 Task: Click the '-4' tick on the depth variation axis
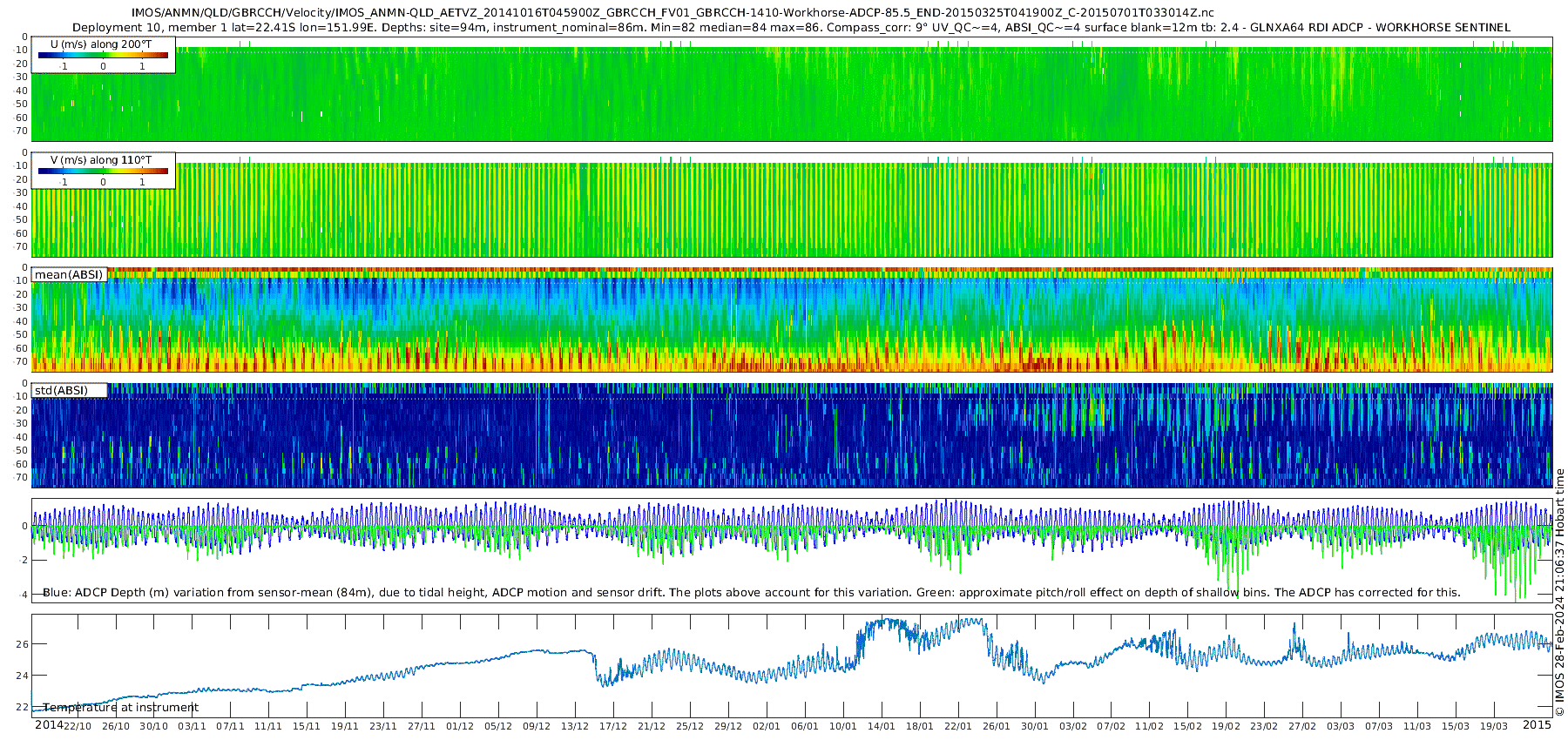[x=23, y=595]
